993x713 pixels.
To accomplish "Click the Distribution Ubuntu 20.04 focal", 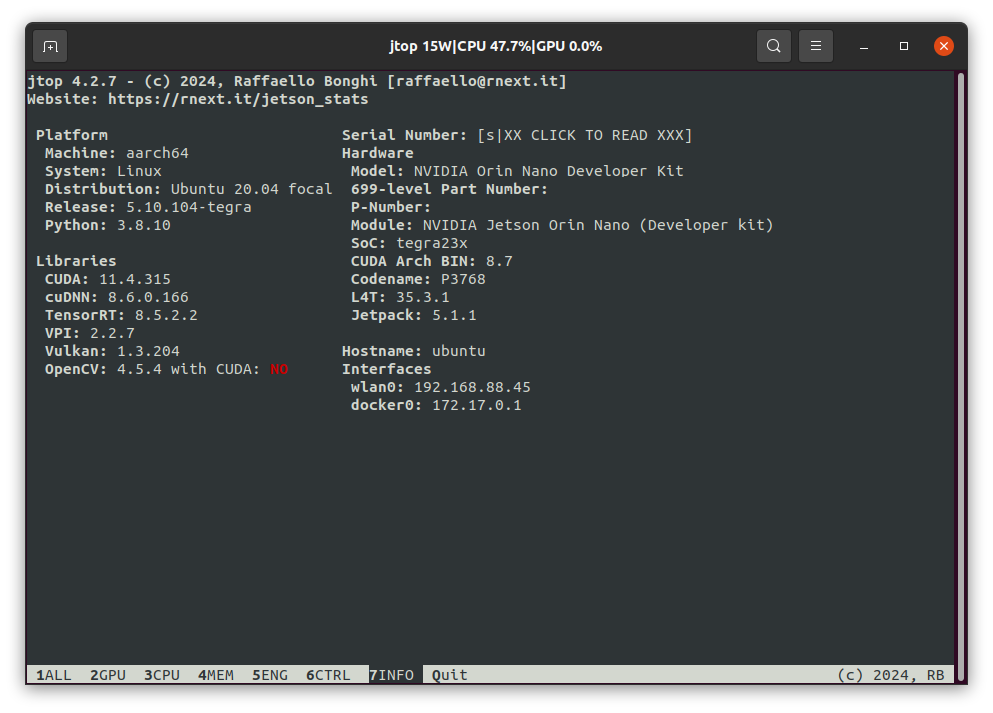I will (251, 189).
